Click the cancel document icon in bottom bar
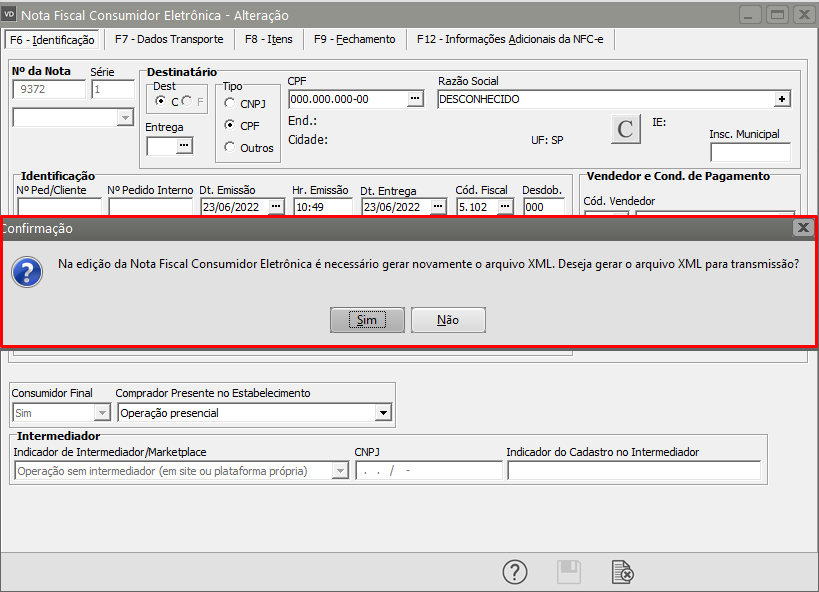 click(622, 572)
